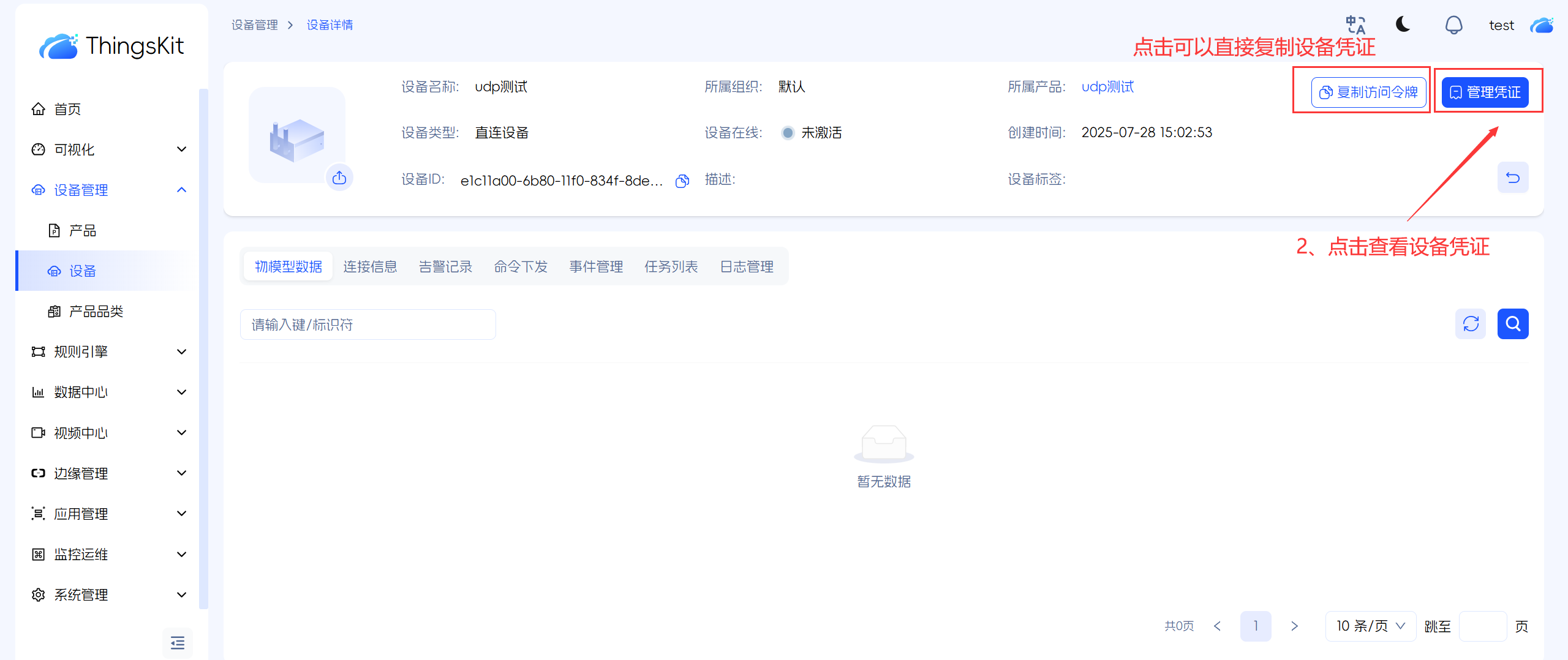This screenshot has width=1568, height=660.
Task: Switch to the 连接信息 tab
Action: 370,266
